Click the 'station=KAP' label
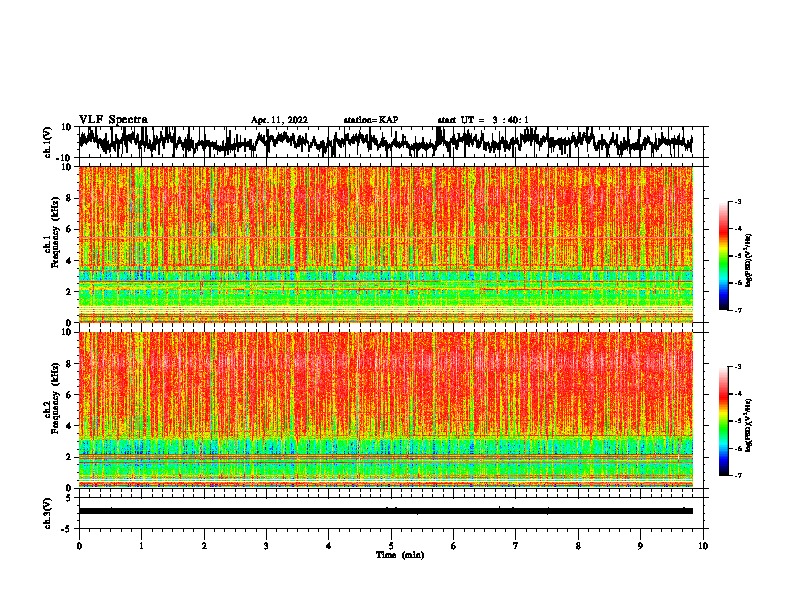The height and width of the screenshot is (612, 792). [371, 120]
